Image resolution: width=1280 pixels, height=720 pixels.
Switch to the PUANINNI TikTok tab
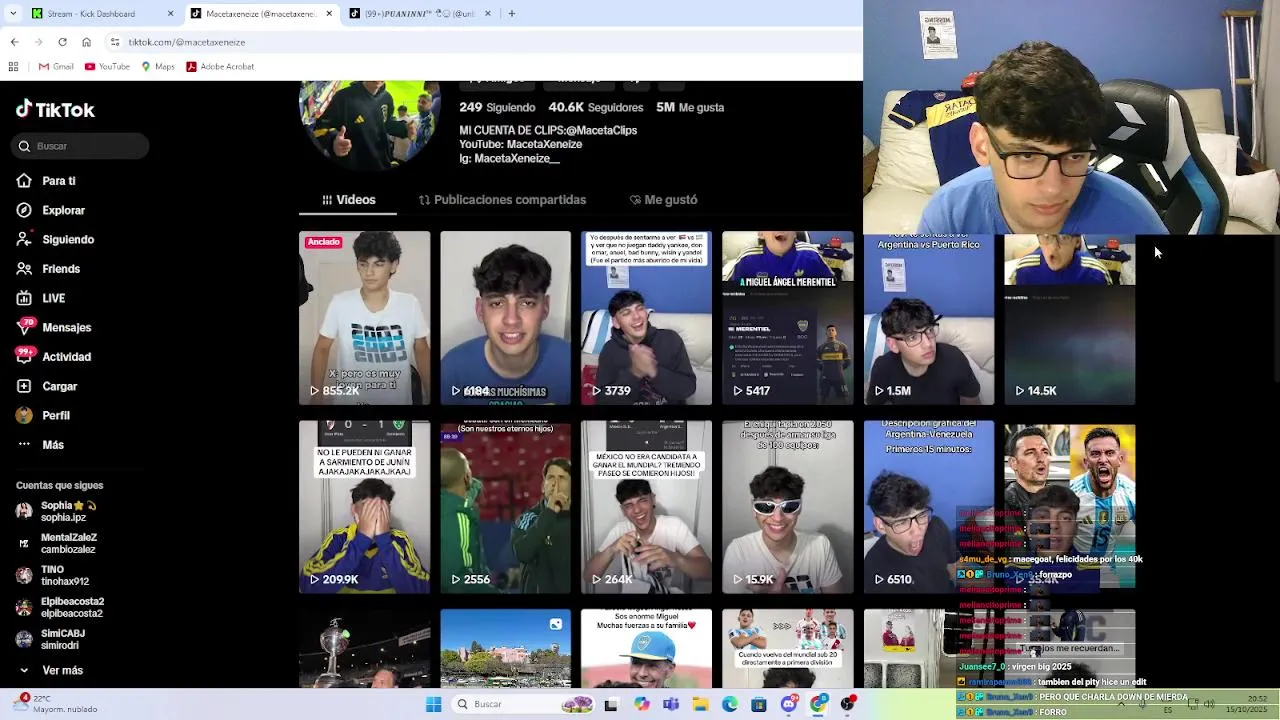point(420,14)
